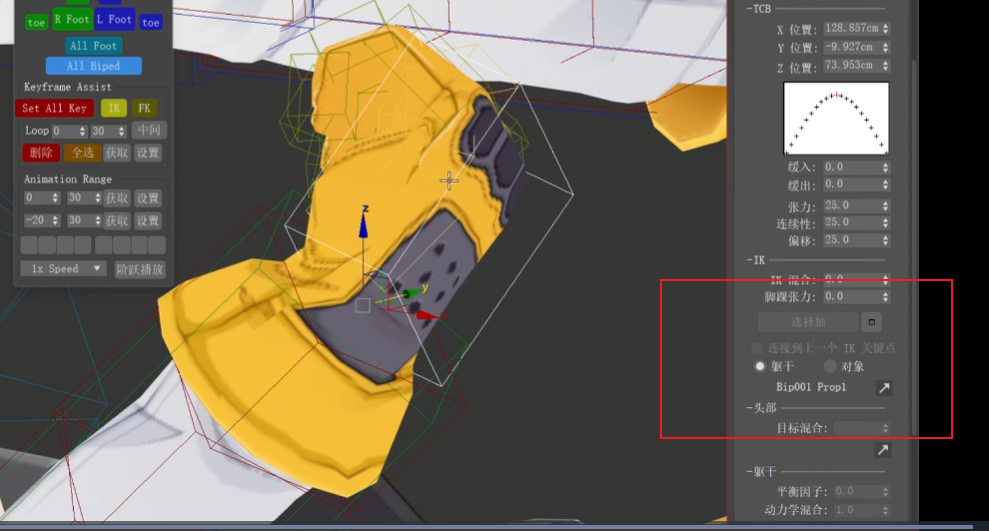Select the 对象 radio button

coord(829,367)
